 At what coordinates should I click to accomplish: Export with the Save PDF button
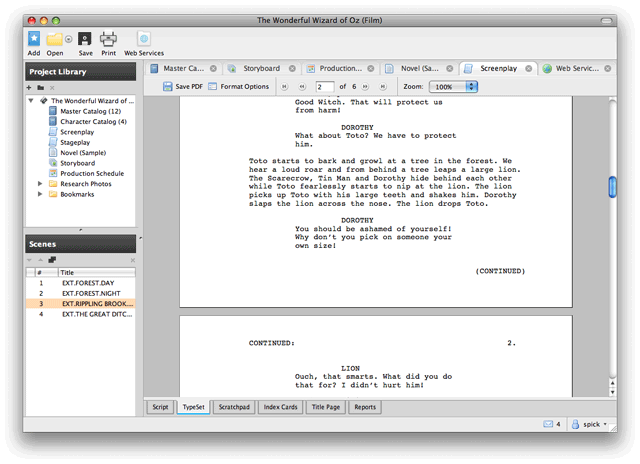[183, 87]
